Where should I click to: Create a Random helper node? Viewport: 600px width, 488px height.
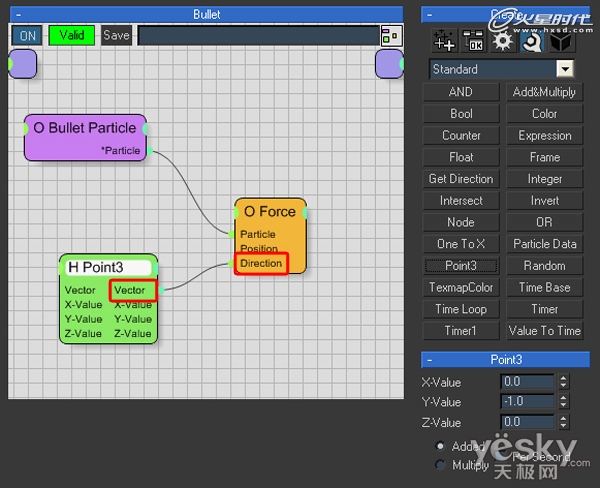[545, 266]
